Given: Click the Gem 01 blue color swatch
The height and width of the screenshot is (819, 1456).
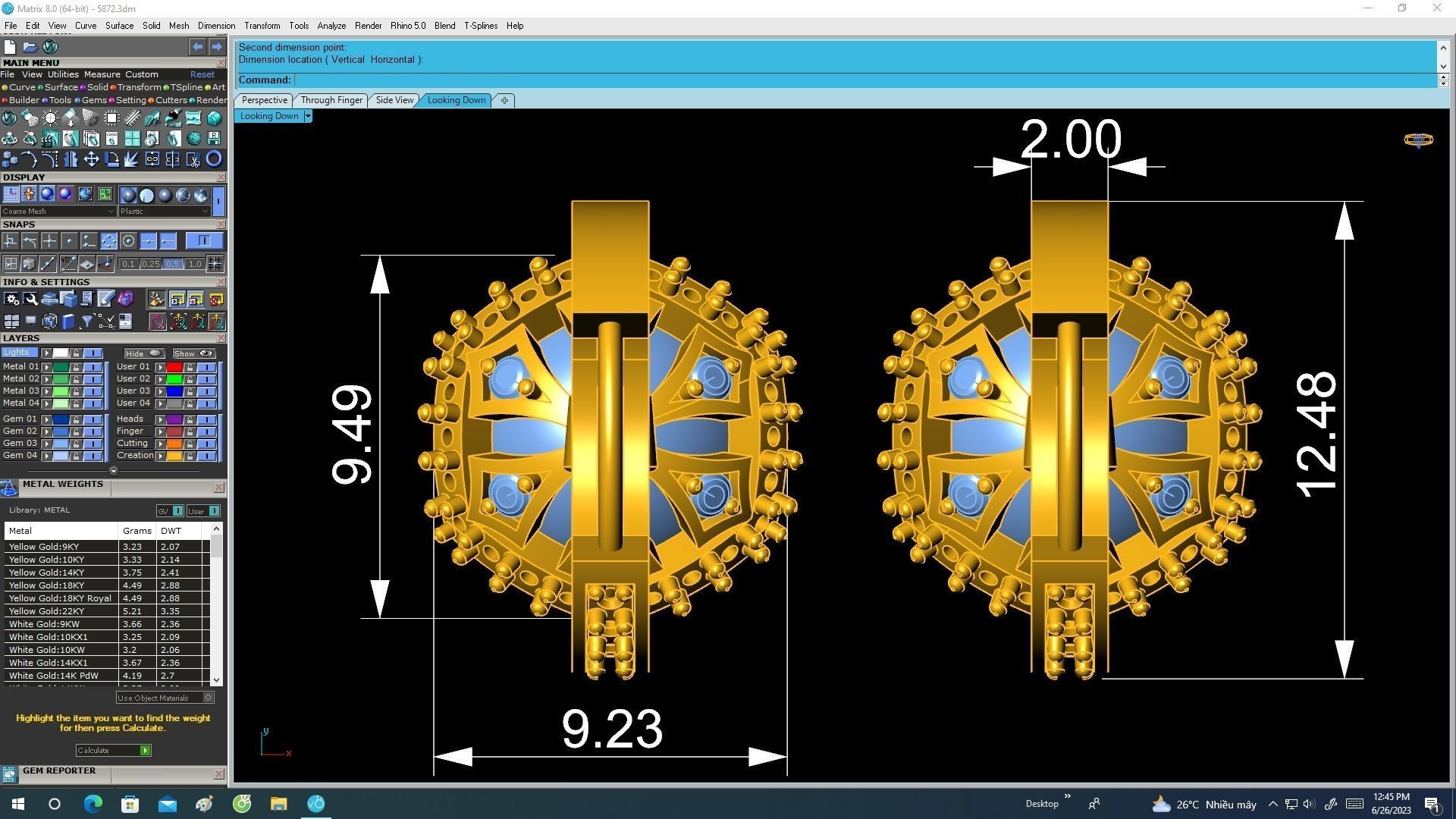Looking at the screenshot, I should (x=61, y=419).
